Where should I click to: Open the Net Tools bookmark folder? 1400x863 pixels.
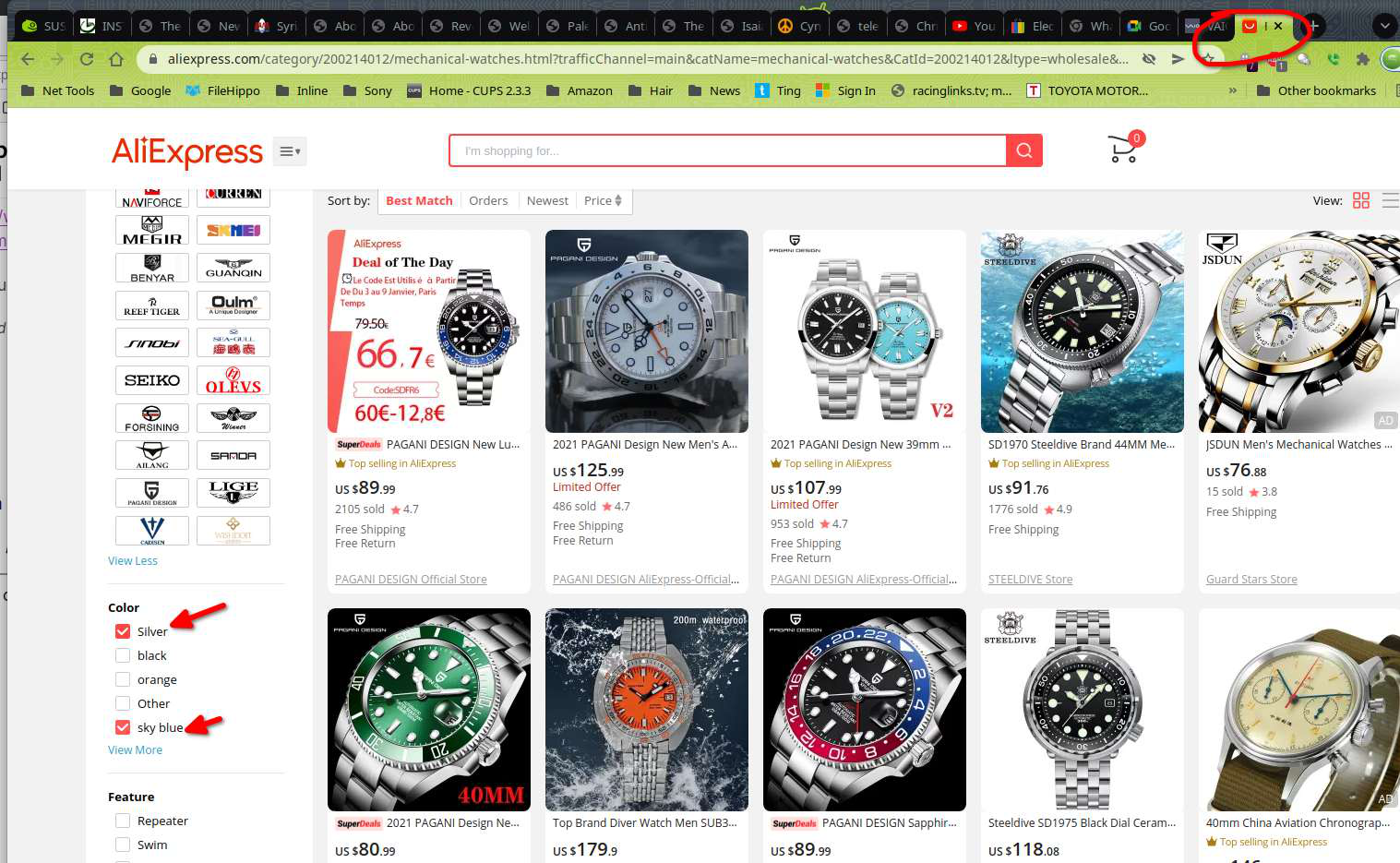[x=57, y=90]
